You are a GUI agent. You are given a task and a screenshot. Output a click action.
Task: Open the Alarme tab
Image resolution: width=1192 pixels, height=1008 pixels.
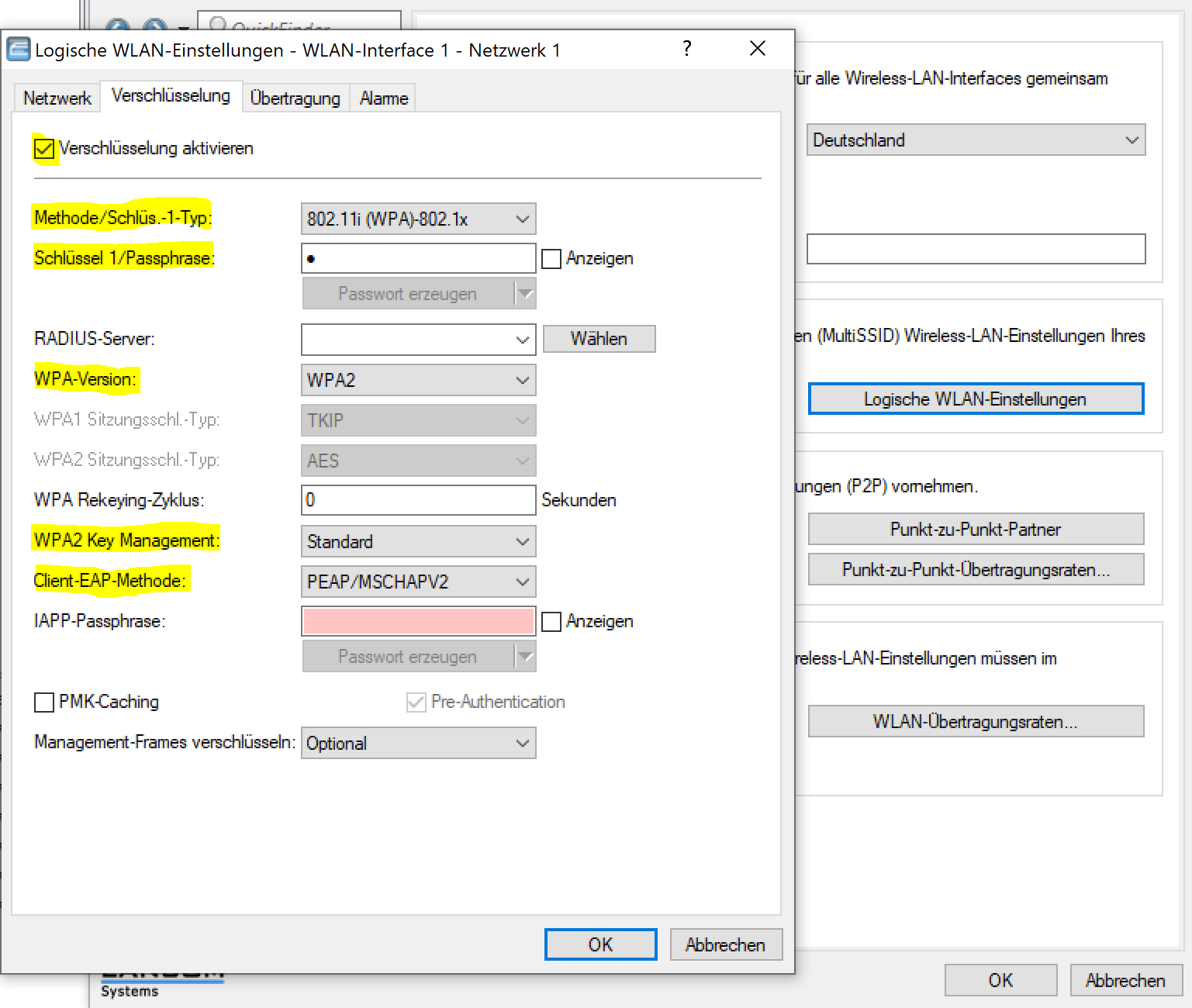tap(384, 98)
